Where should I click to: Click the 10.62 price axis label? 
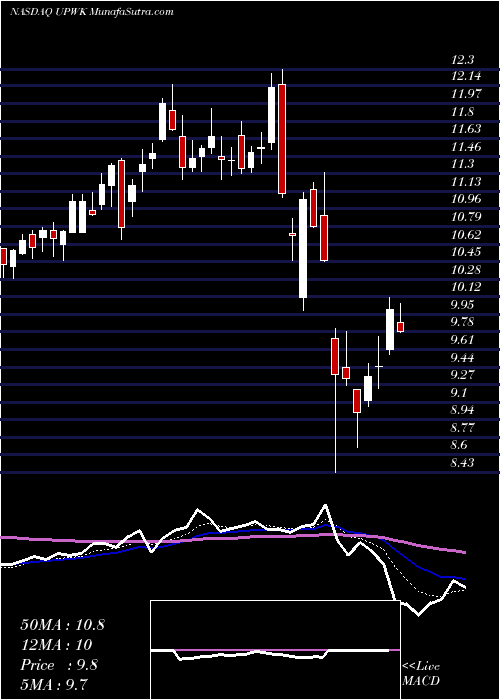[x=467, y=234]
